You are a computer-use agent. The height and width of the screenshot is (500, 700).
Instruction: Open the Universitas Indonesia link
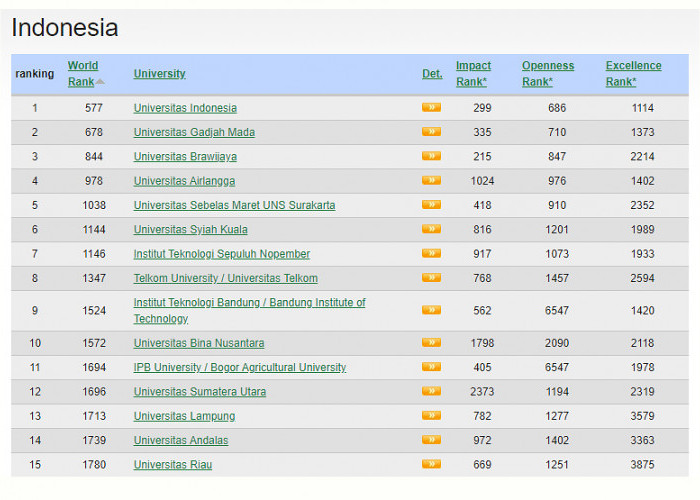[x=185, y=108]
